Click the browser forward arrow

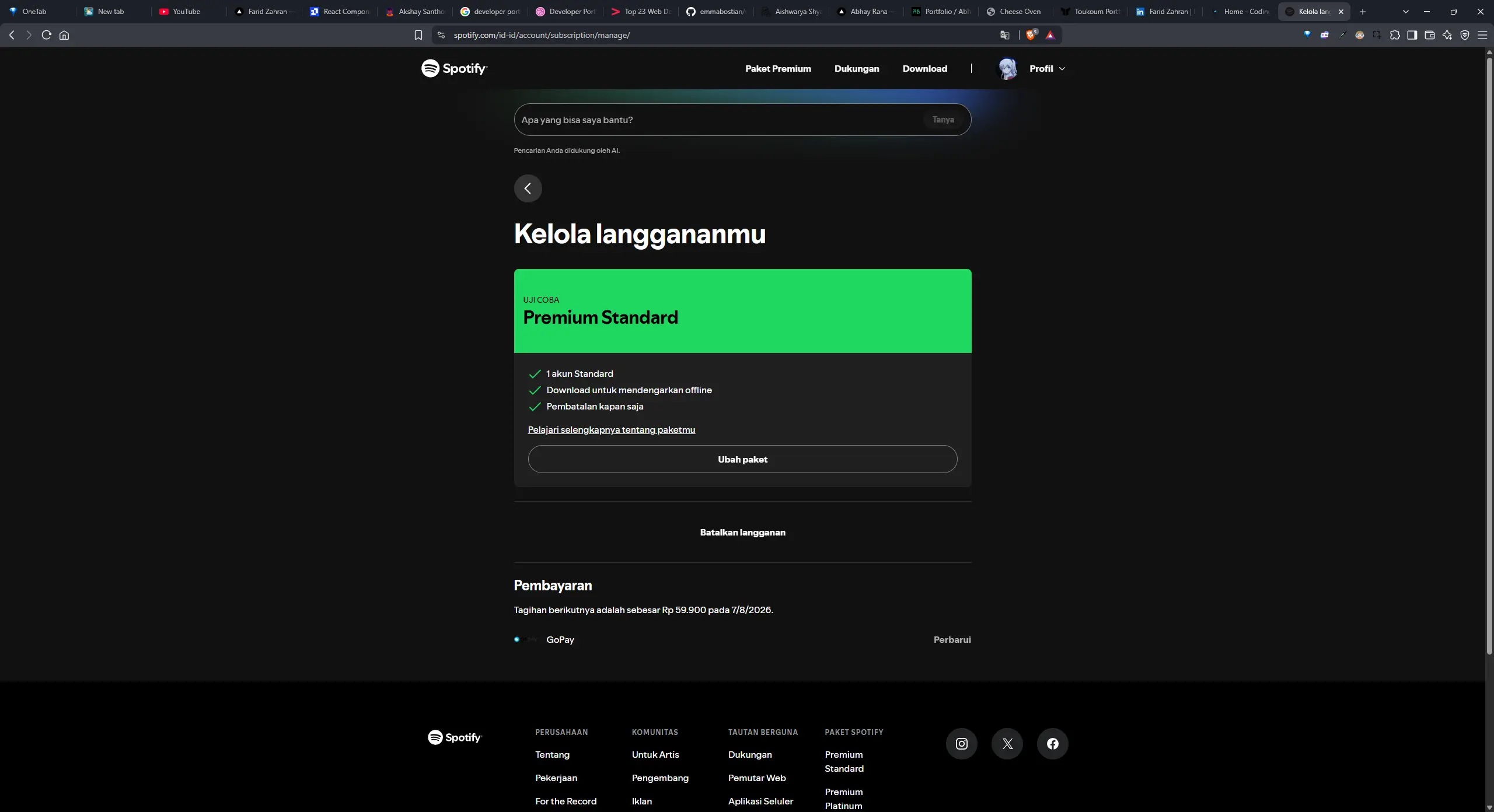point(29,35)
